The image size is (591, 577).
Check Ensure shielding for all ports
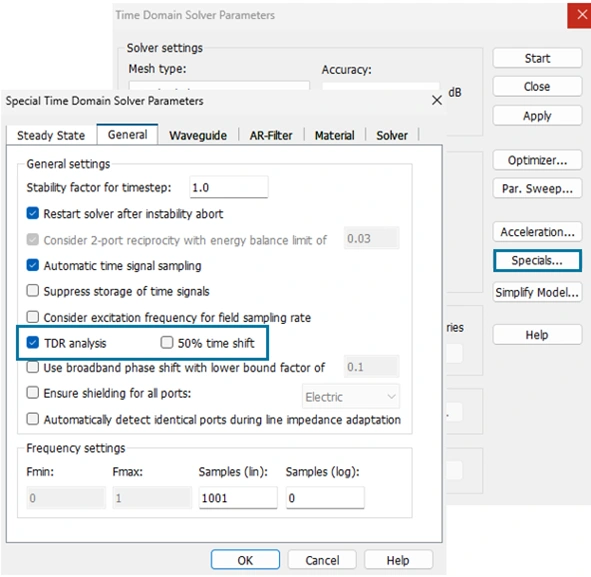33,393
